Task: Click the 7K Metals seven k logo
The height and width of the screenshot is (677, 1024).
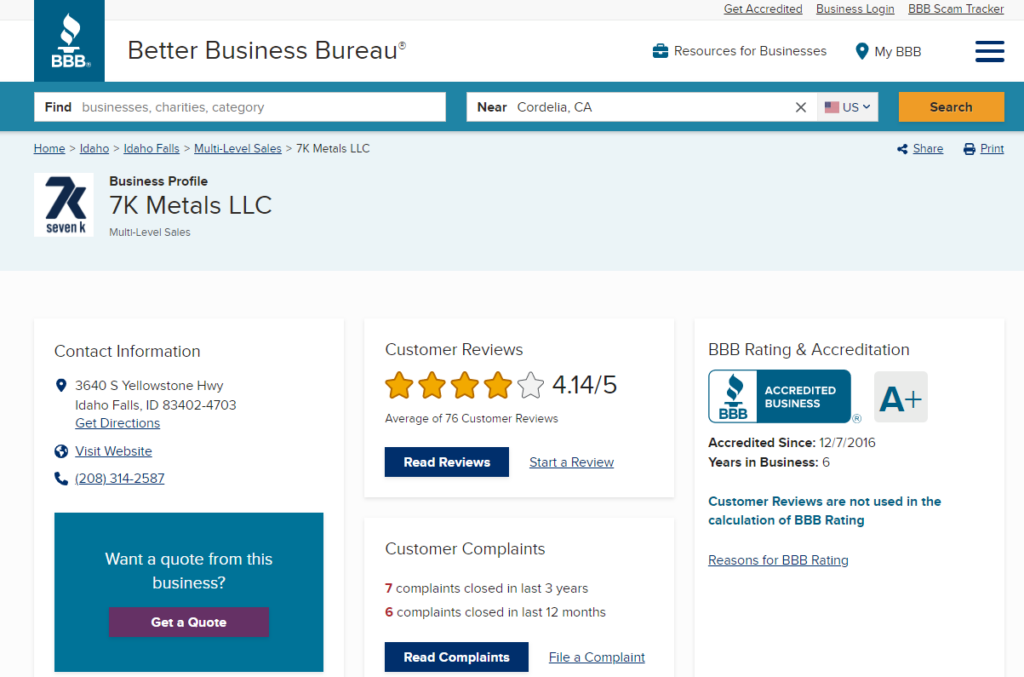Action: pos(64,205)
